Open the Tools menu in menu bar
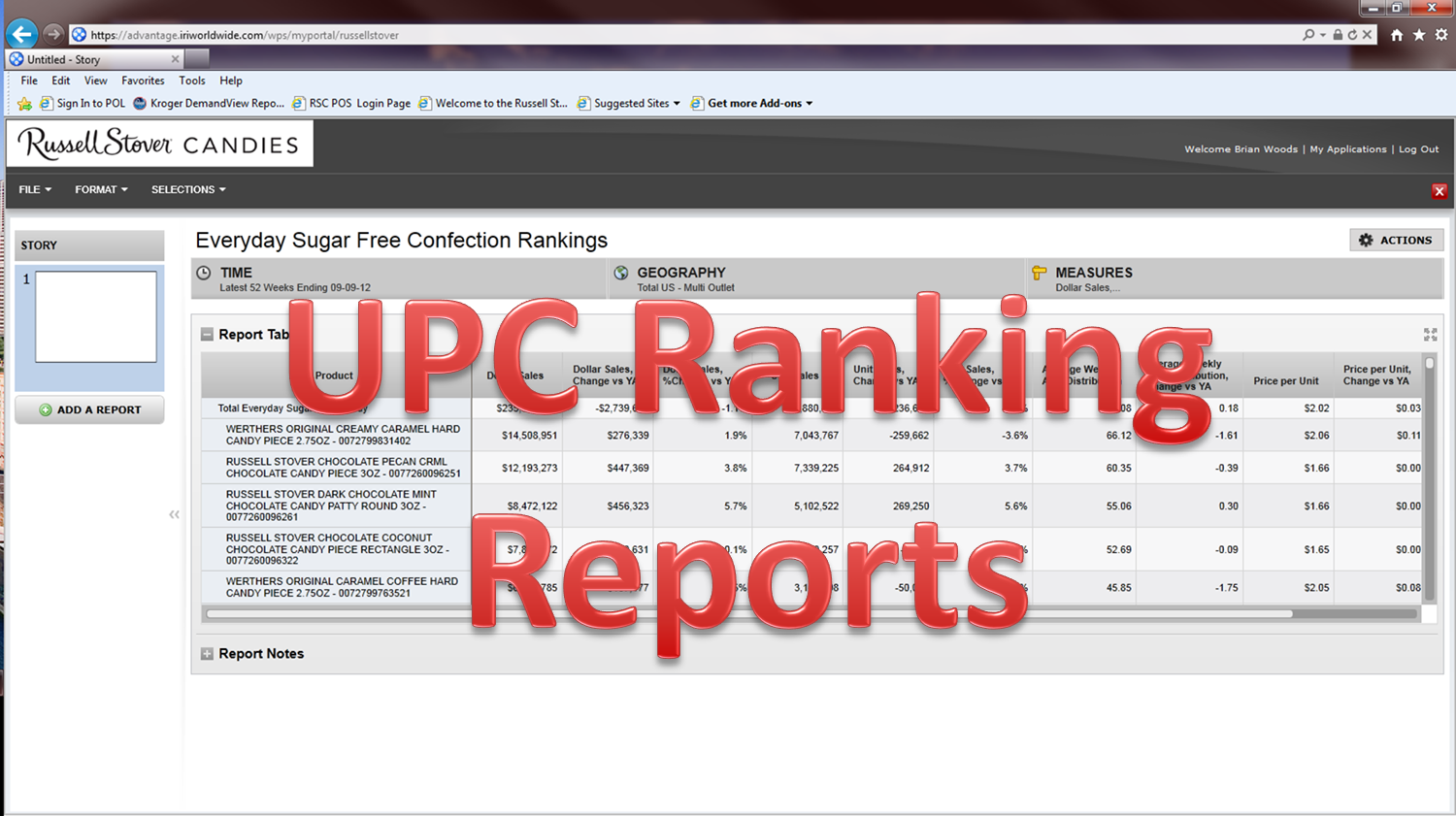Image resolution: width=1456 pixels, height=816 pixels. (x=191, y=81)
